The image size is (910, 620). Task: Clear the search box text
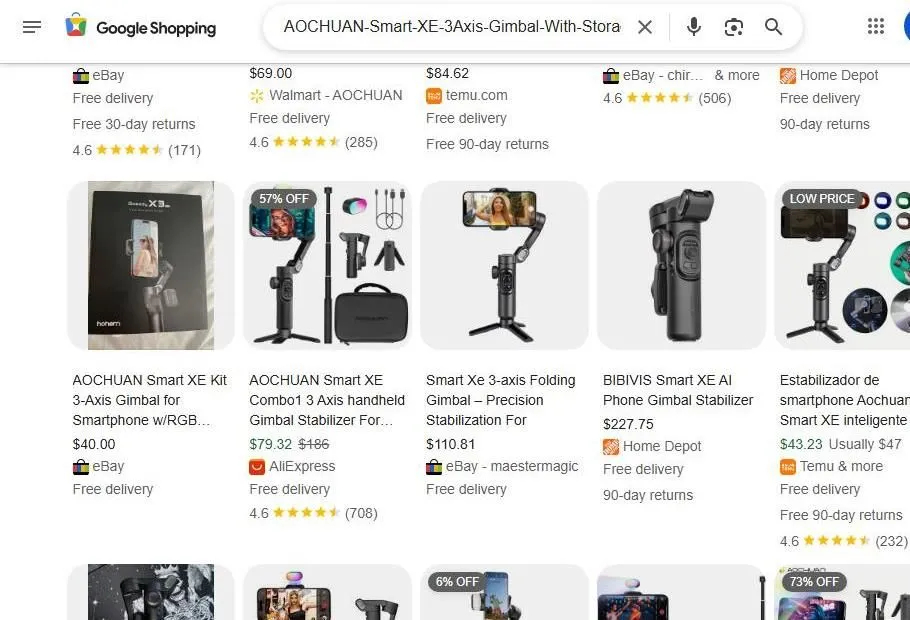click(x=645, y=27)
